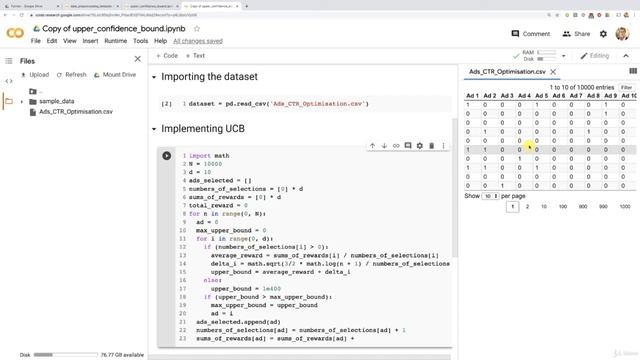Click the Filter button in CSV preview
640x360 pixels.
626,87
